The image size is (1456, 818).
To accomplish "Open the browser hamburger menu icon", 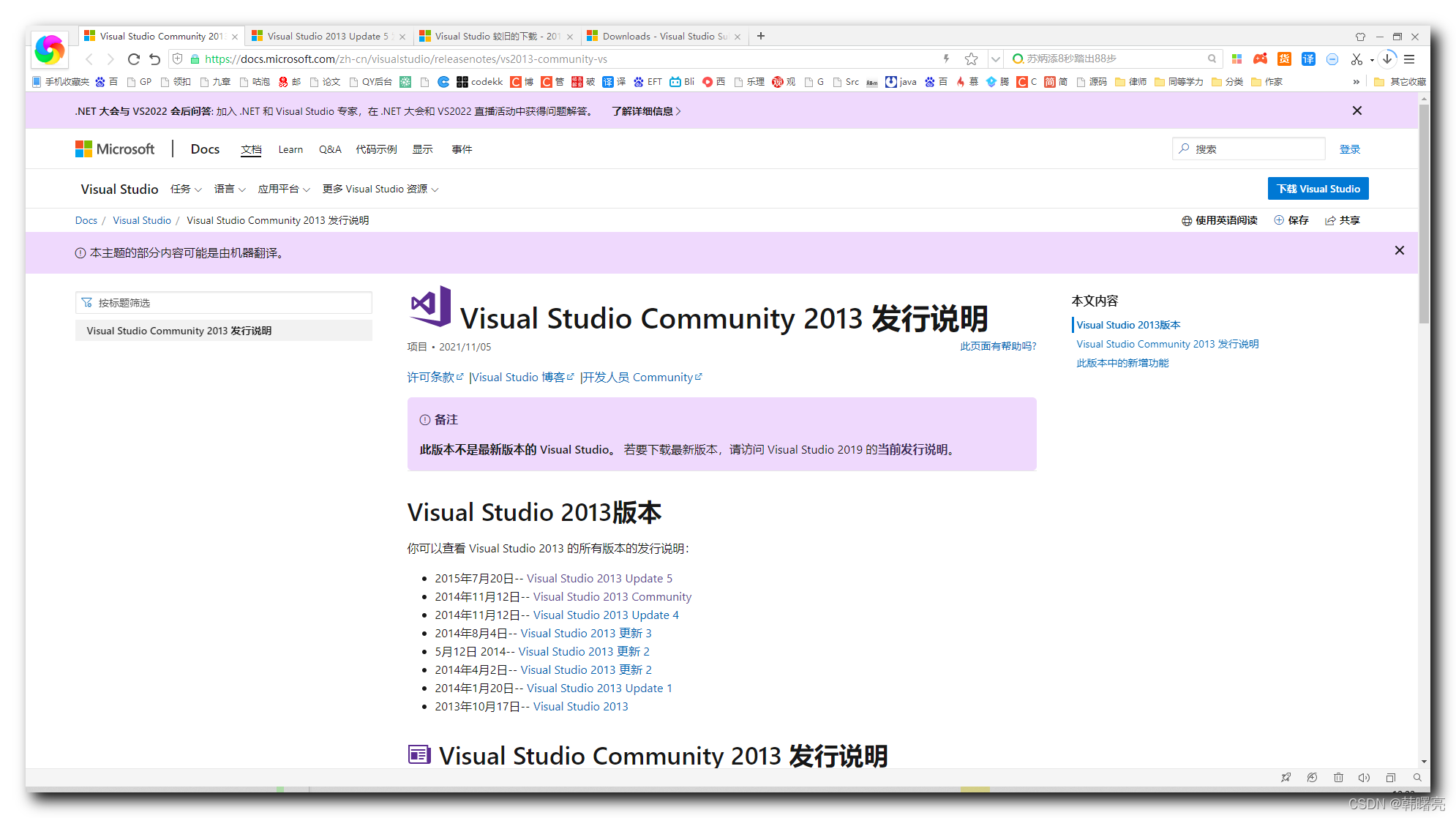I will click(1409, 59).
